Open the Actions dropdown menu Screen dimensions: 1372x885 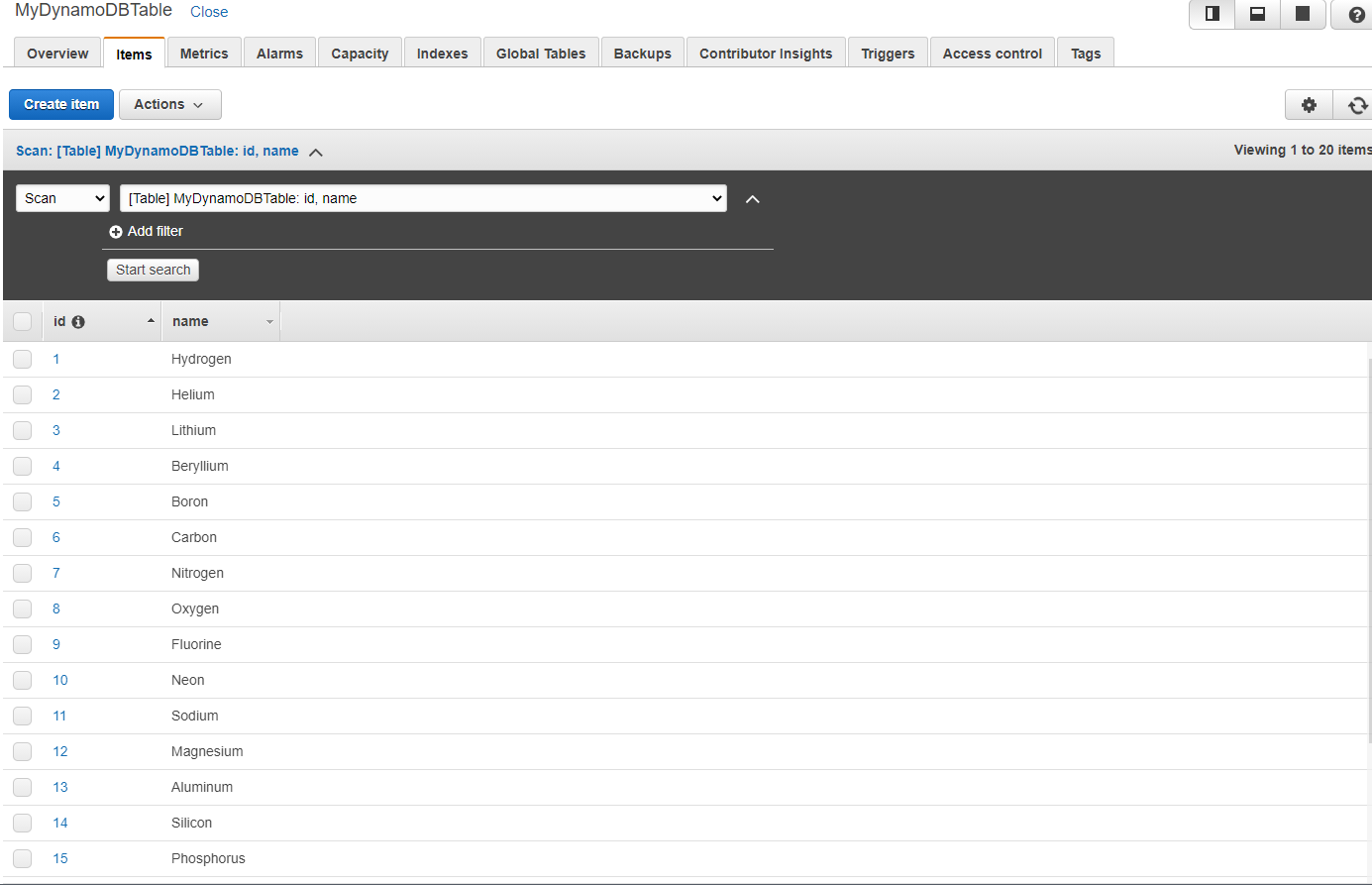169,104
